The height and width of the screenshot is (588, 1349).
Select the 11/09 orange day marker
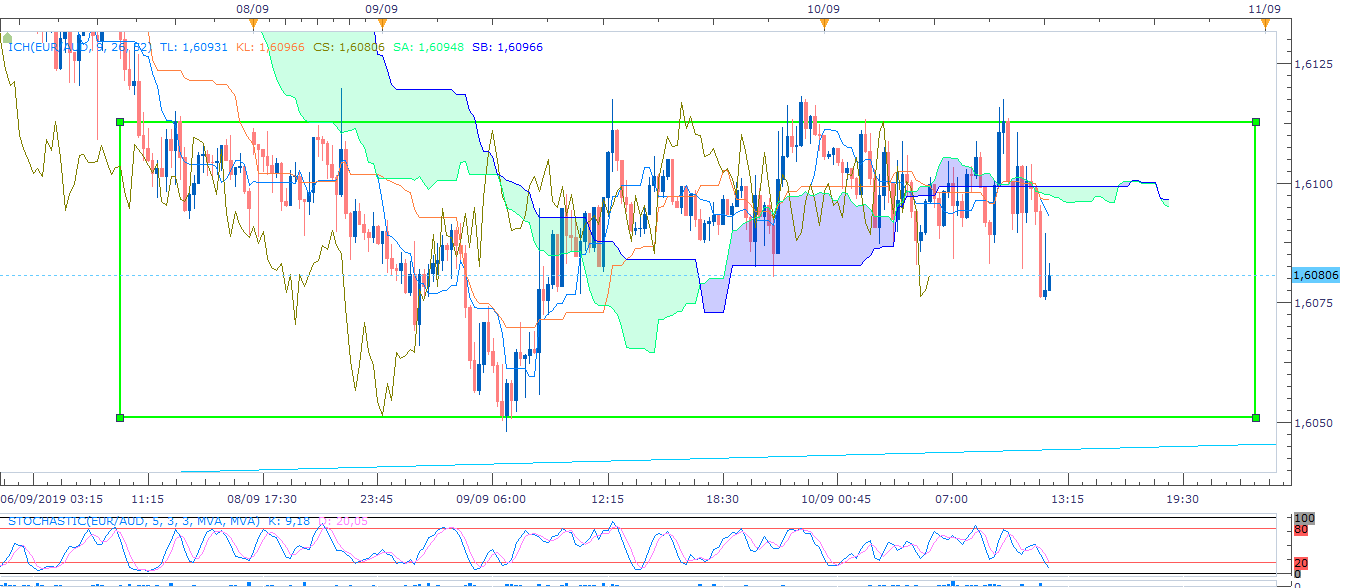tap(1265, 23)
